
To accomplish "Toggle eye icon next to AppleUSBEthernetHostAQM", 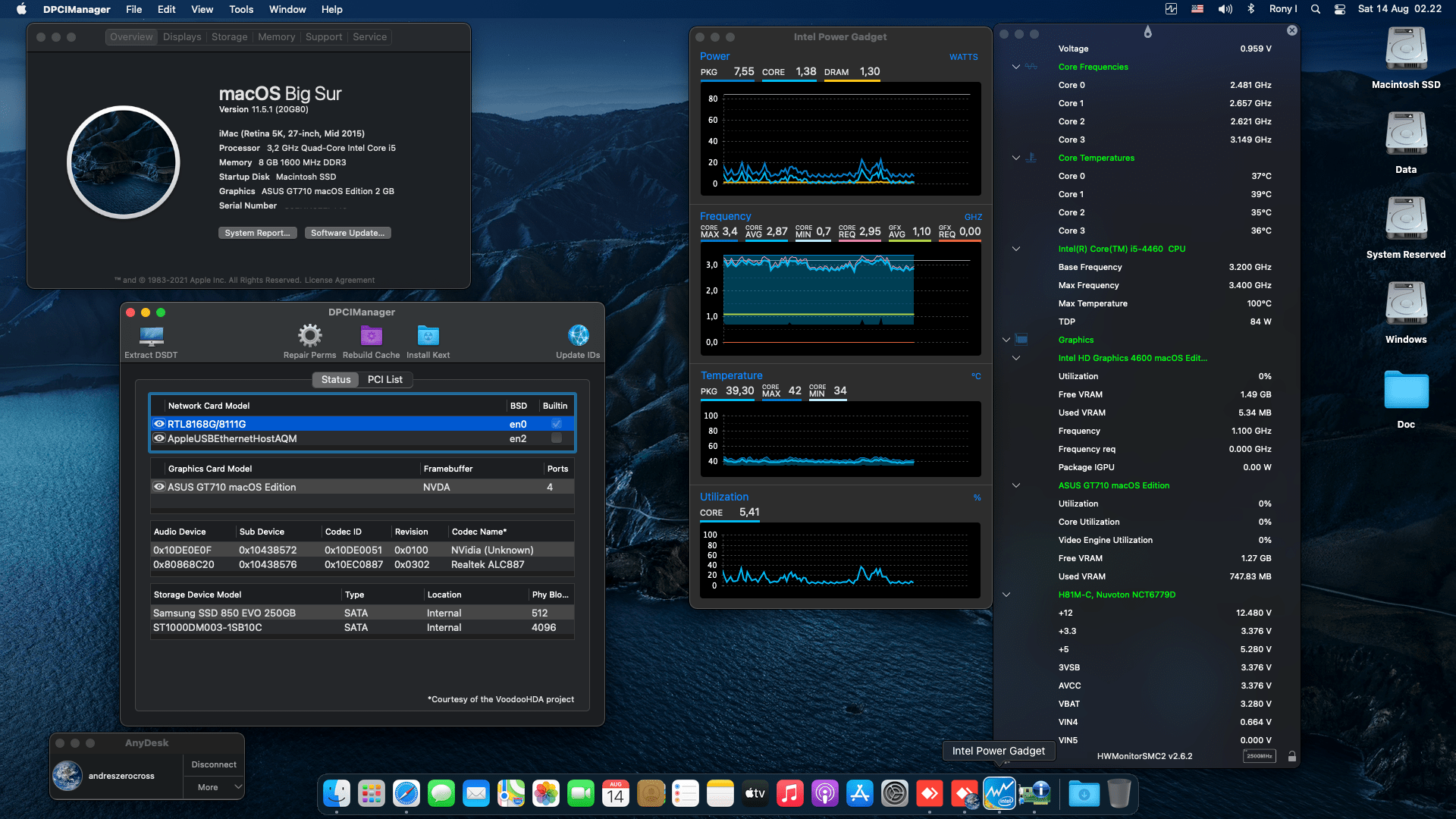I will pos(159,438).
